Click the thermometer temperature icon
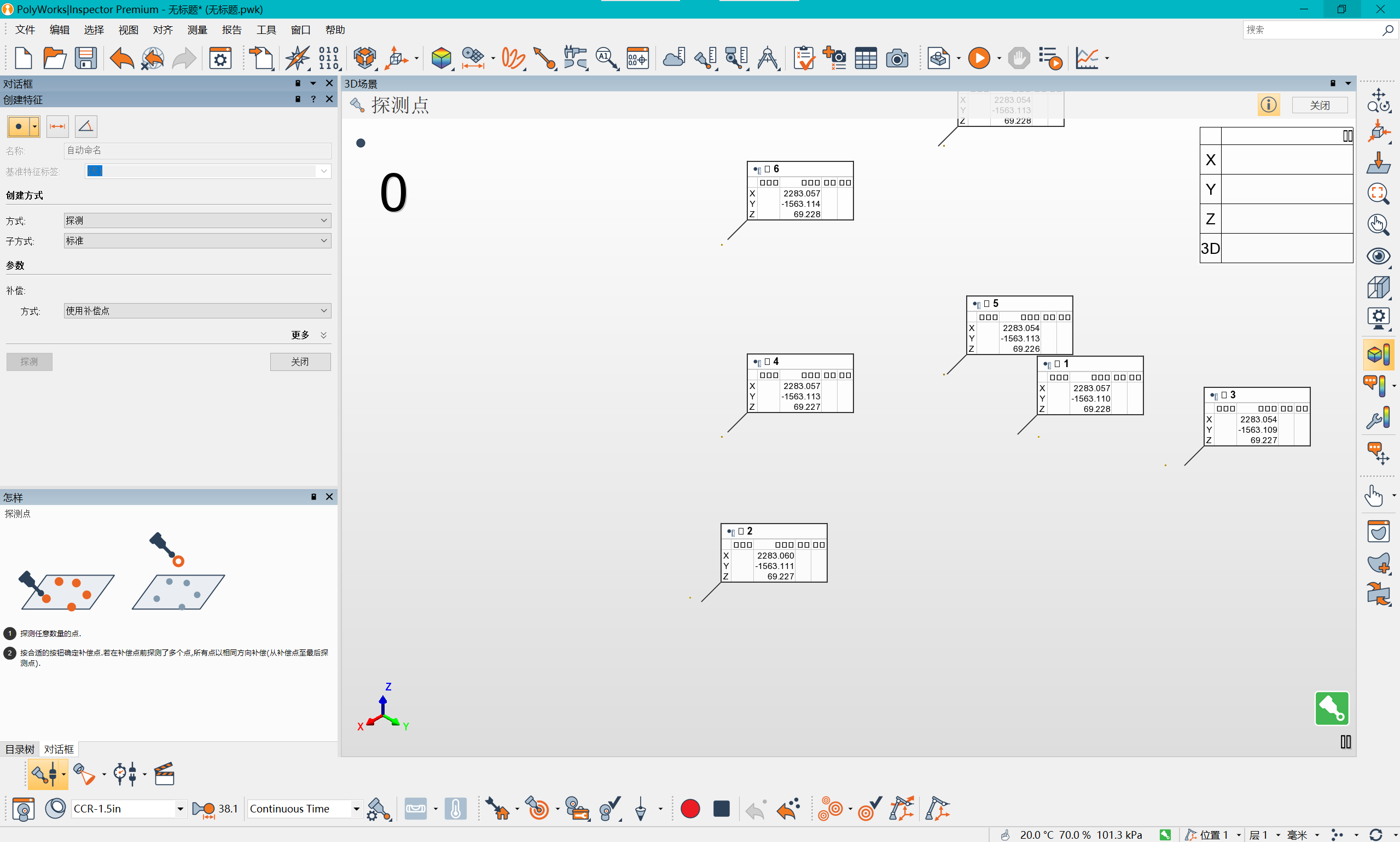Screen dimensions: 1400x842 [456, 809]
